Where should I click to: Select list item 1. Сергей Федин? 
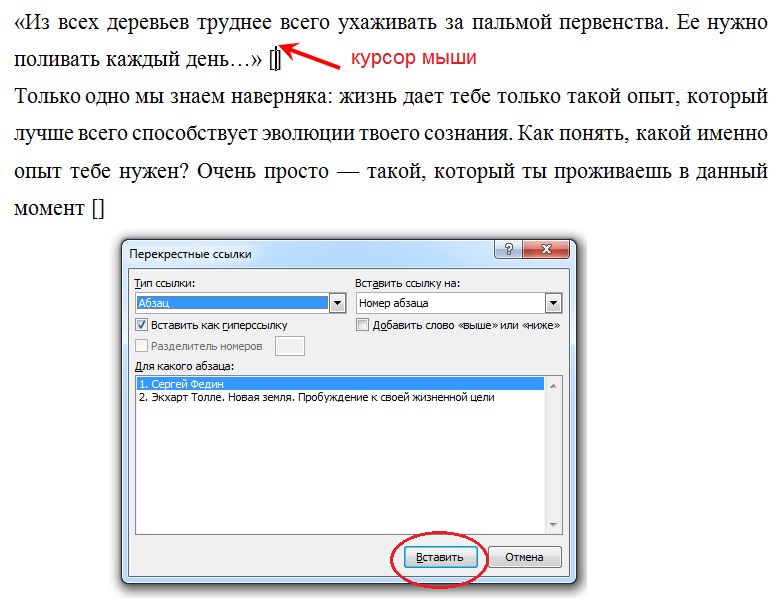point(340,384)
